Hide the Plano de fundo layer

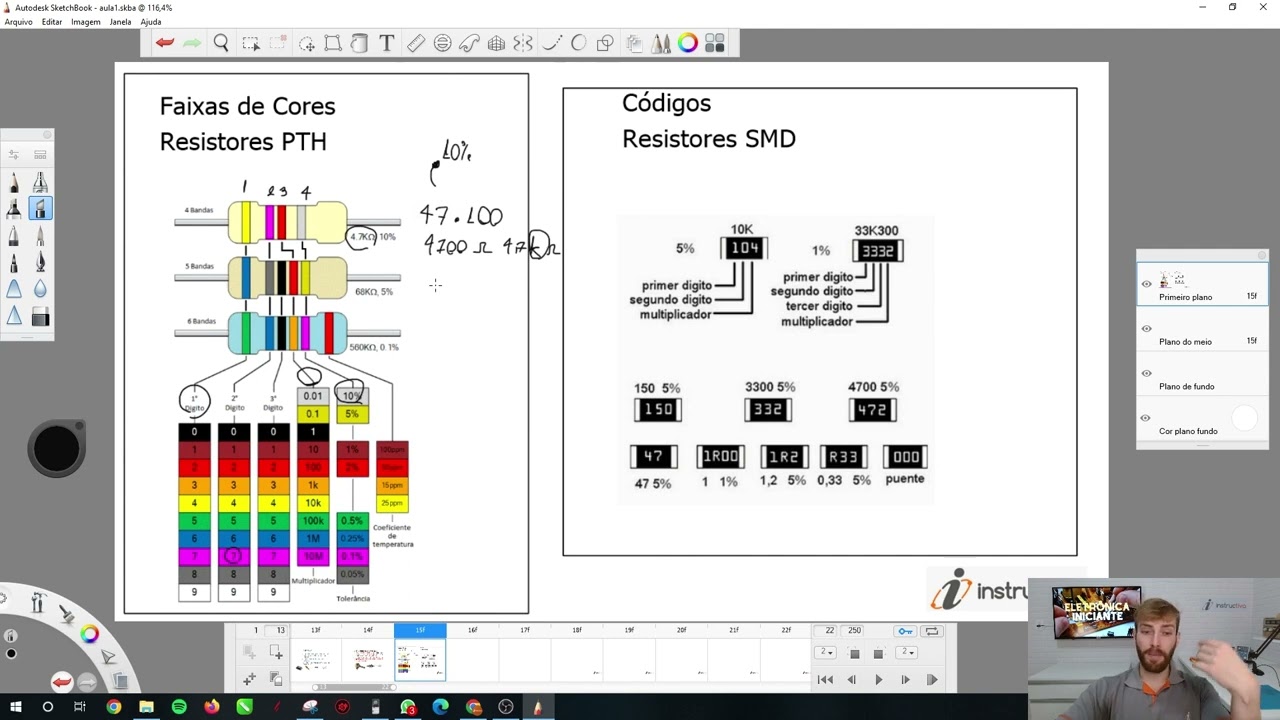(x=1146, y=373)
